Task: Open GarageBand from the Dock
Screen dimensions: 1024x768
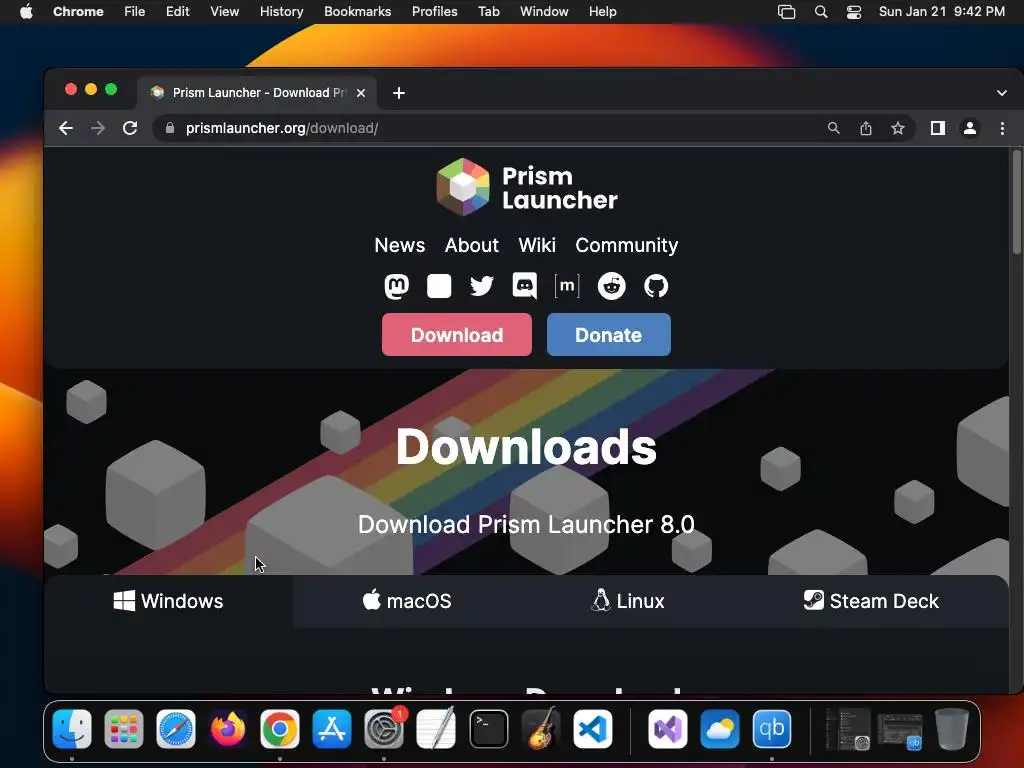Action: pos(541,729)
